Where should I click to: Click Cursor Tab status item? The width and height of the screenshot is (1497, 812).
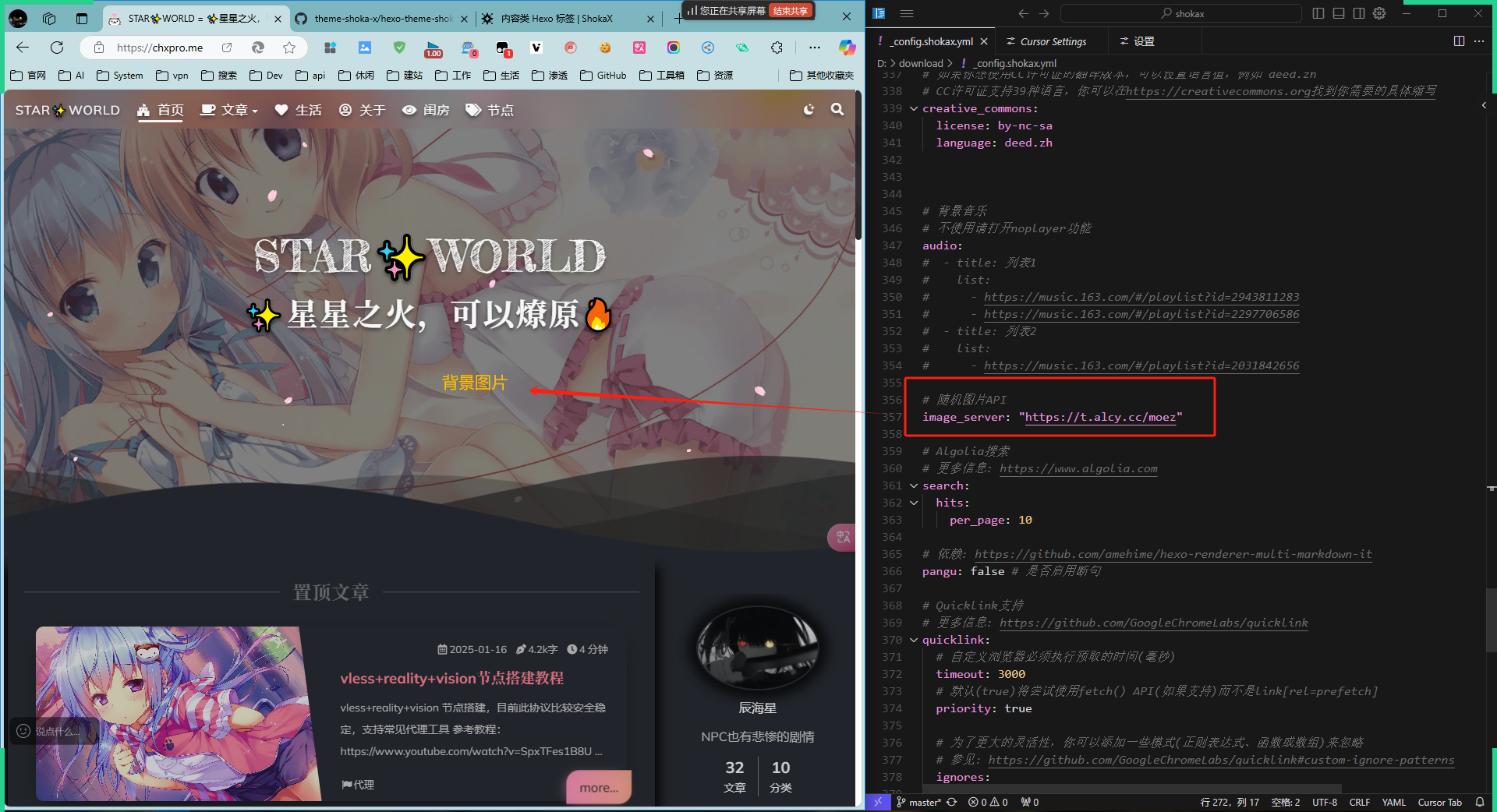click(x=1439, y=803)
